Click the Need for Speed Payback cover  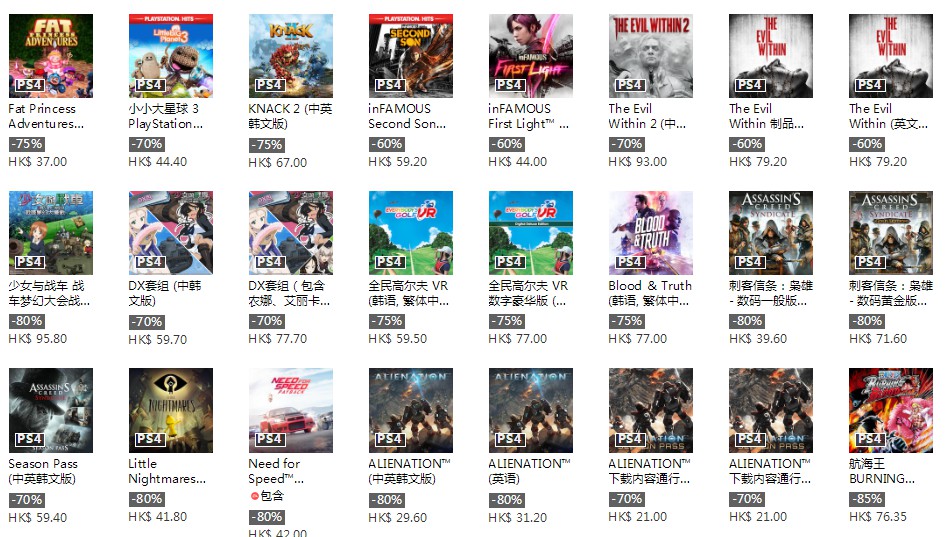tap(290, 410)
